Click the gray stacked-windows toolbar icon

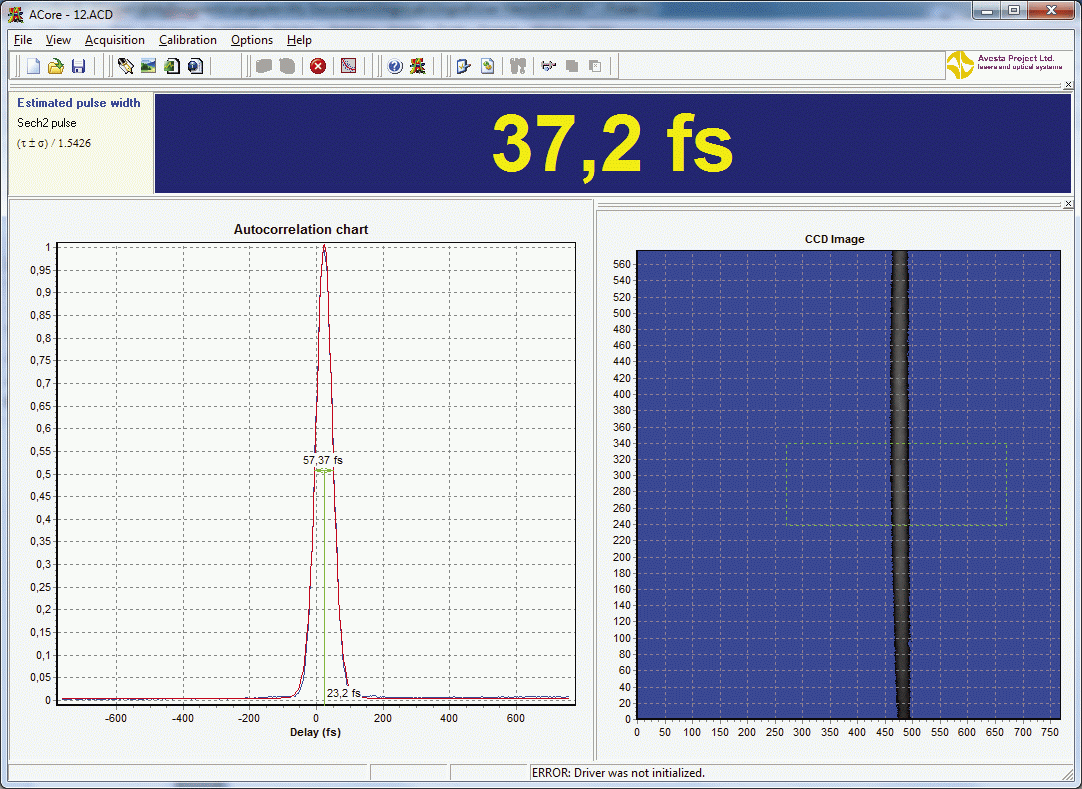(572, 66)
